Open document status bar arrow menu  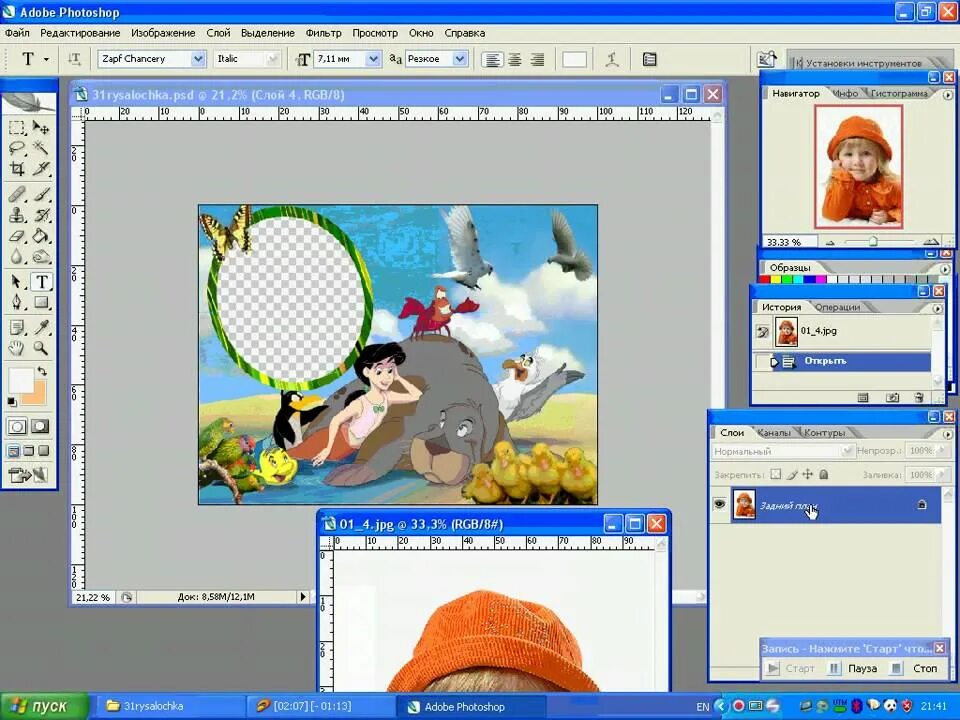click(x=302, y=596)
